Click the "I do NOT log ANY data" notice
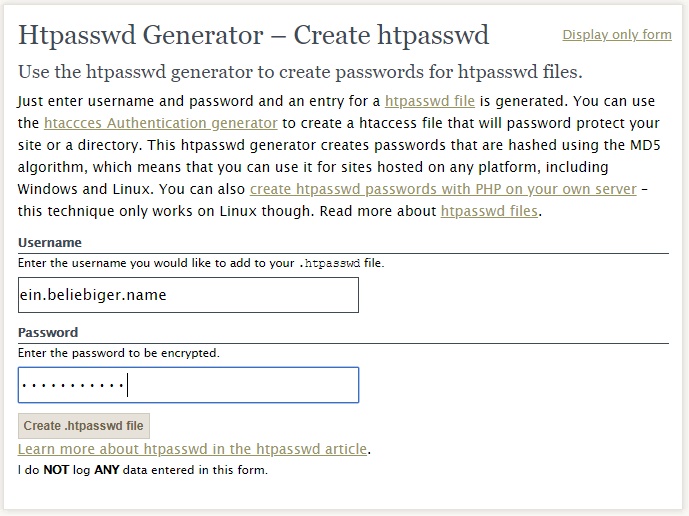The width and height of the screenshot is (689, 516). point(143,469)
